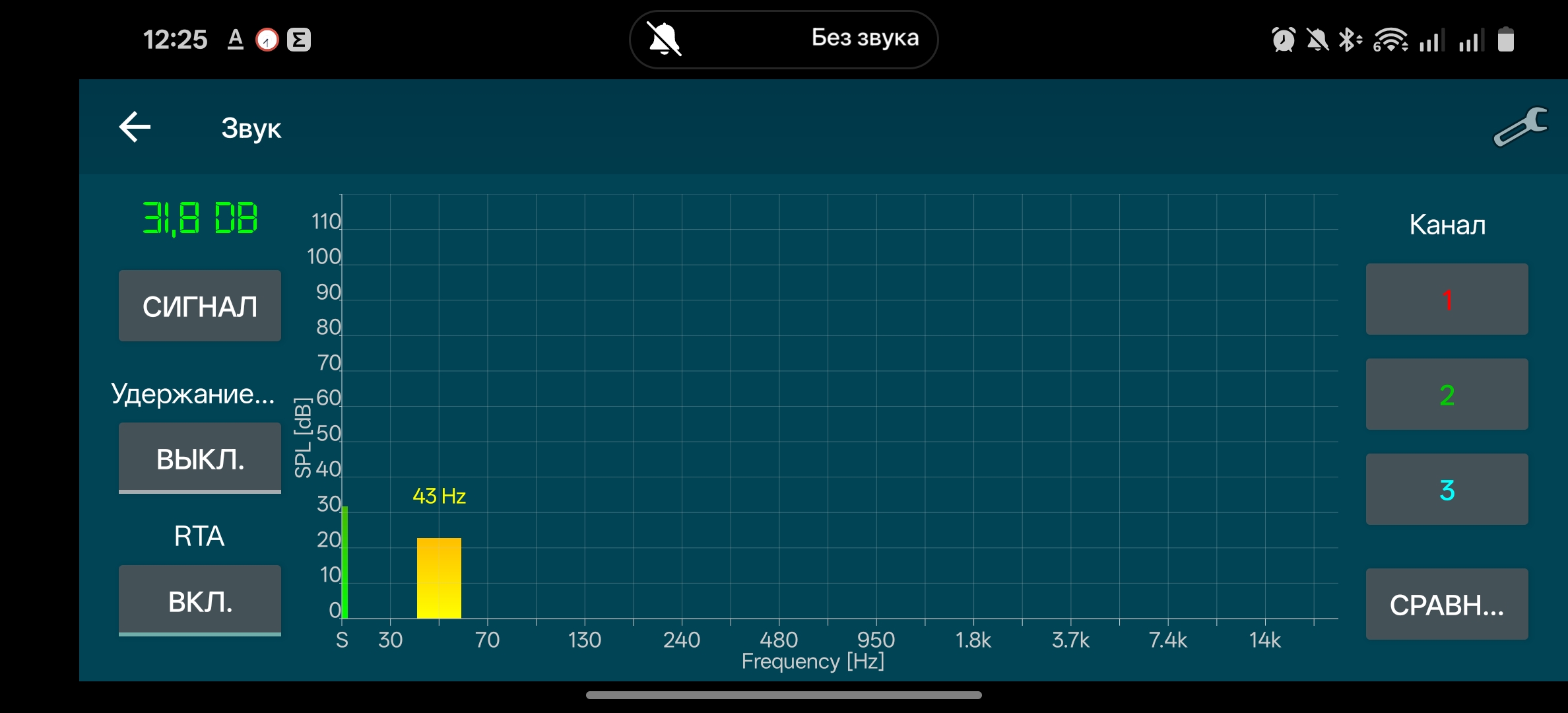Toggle peak hold ВЫКЛ. button
The width and height of the screenshot is (1568, 713).
coord(199,458)
